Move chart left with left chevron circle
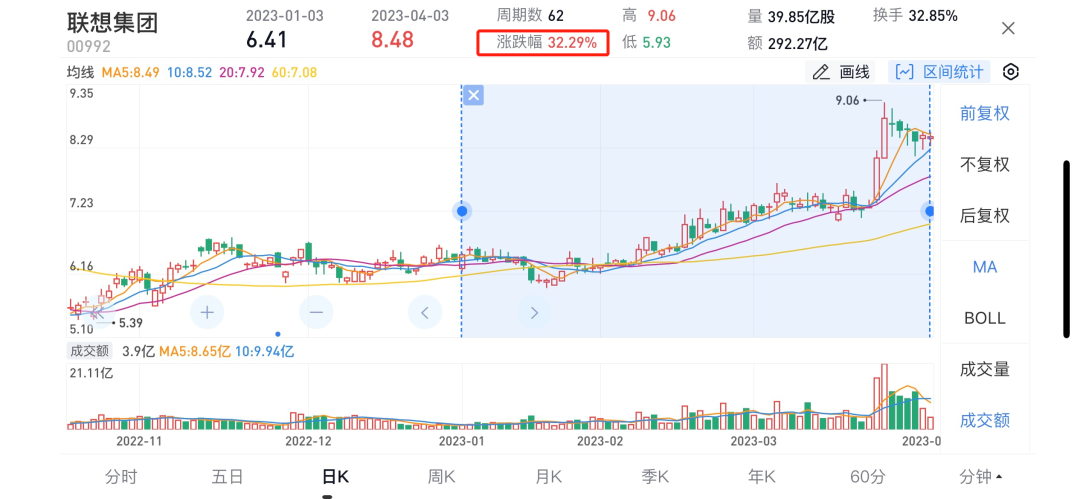 coord(425,312)
